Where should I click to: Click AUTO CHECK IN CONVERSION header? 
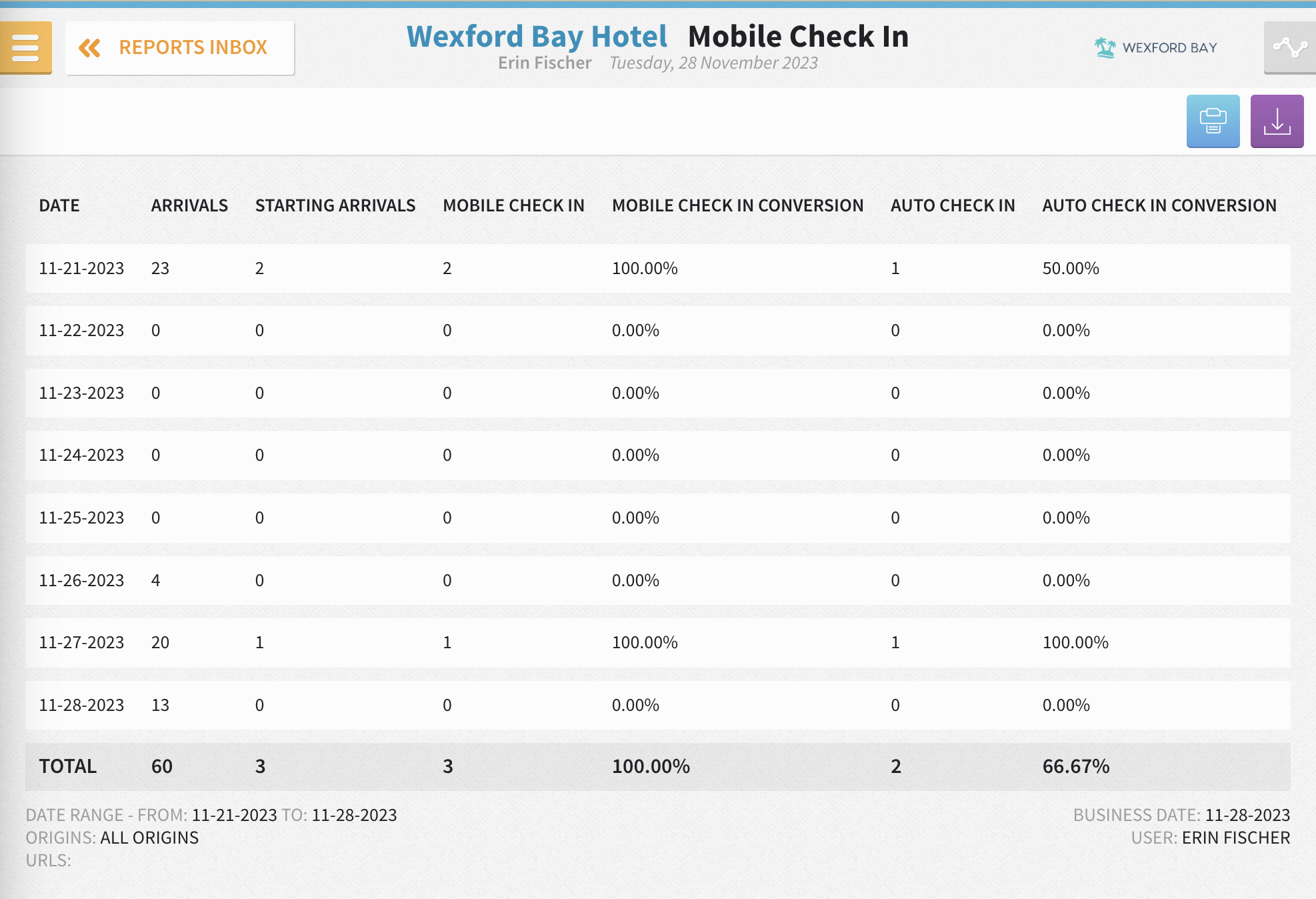click(1159, 205)
